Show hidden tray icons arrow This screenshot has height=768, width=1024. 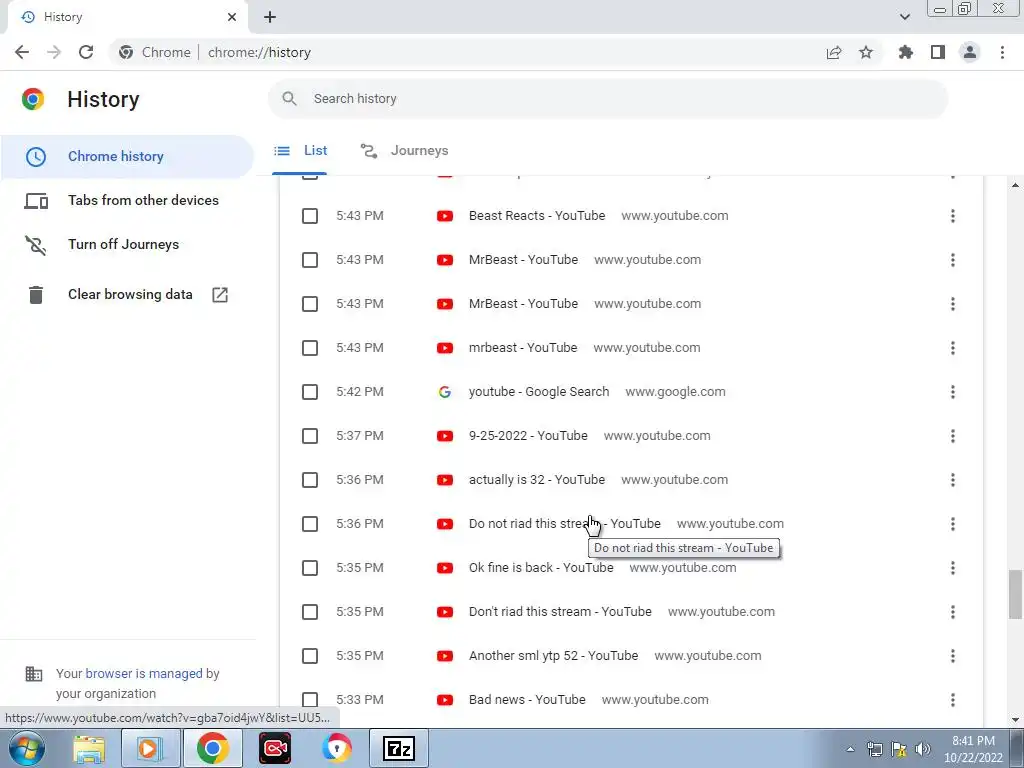tap(850, 749)
